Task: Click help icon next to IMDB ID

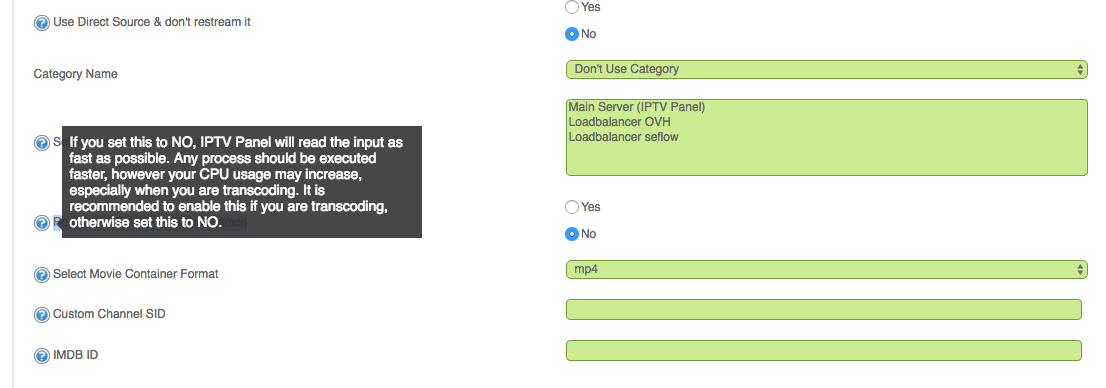Action: 42,356
